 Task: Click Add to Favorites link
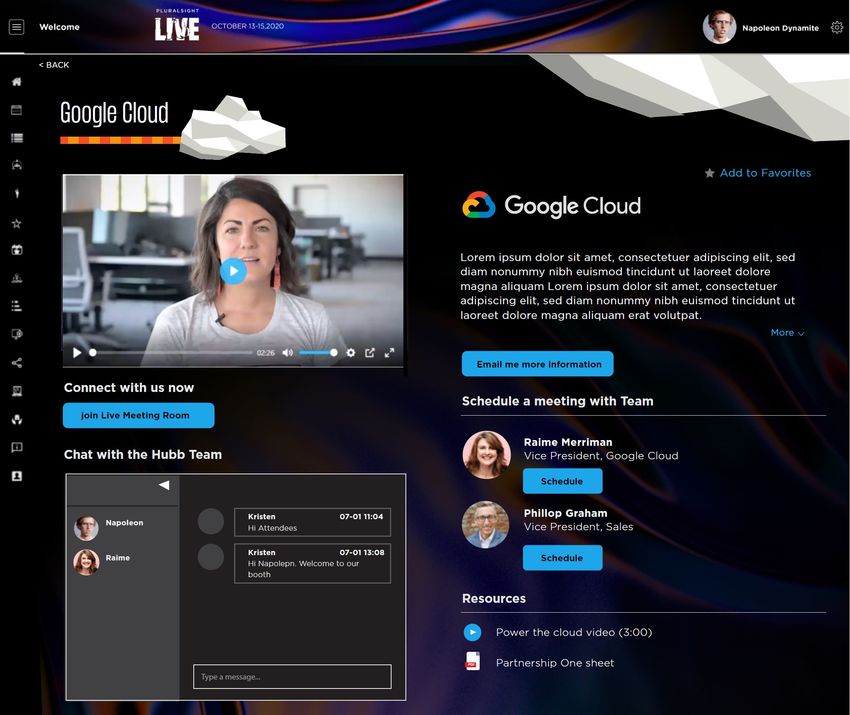pyautogui.click(x=765, y=173)
